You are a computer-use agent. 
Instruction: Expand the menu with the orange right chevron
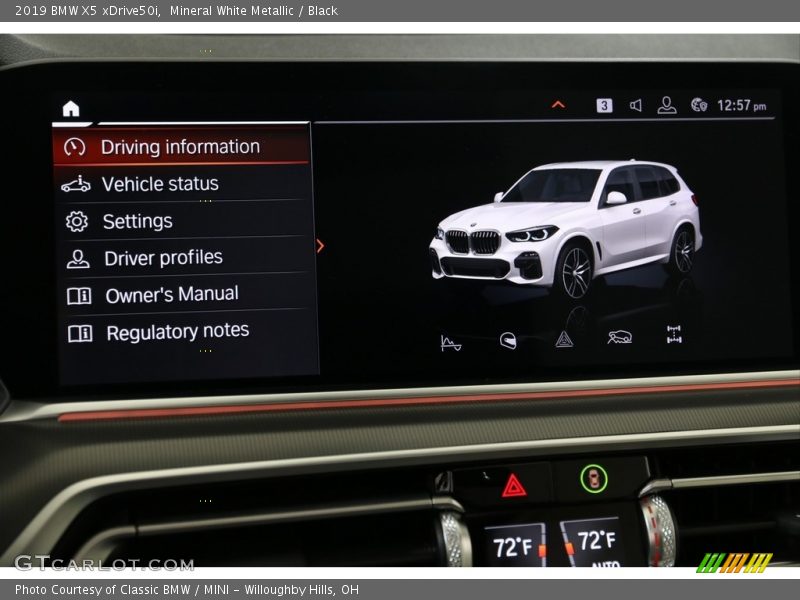[x=320, y=246]
